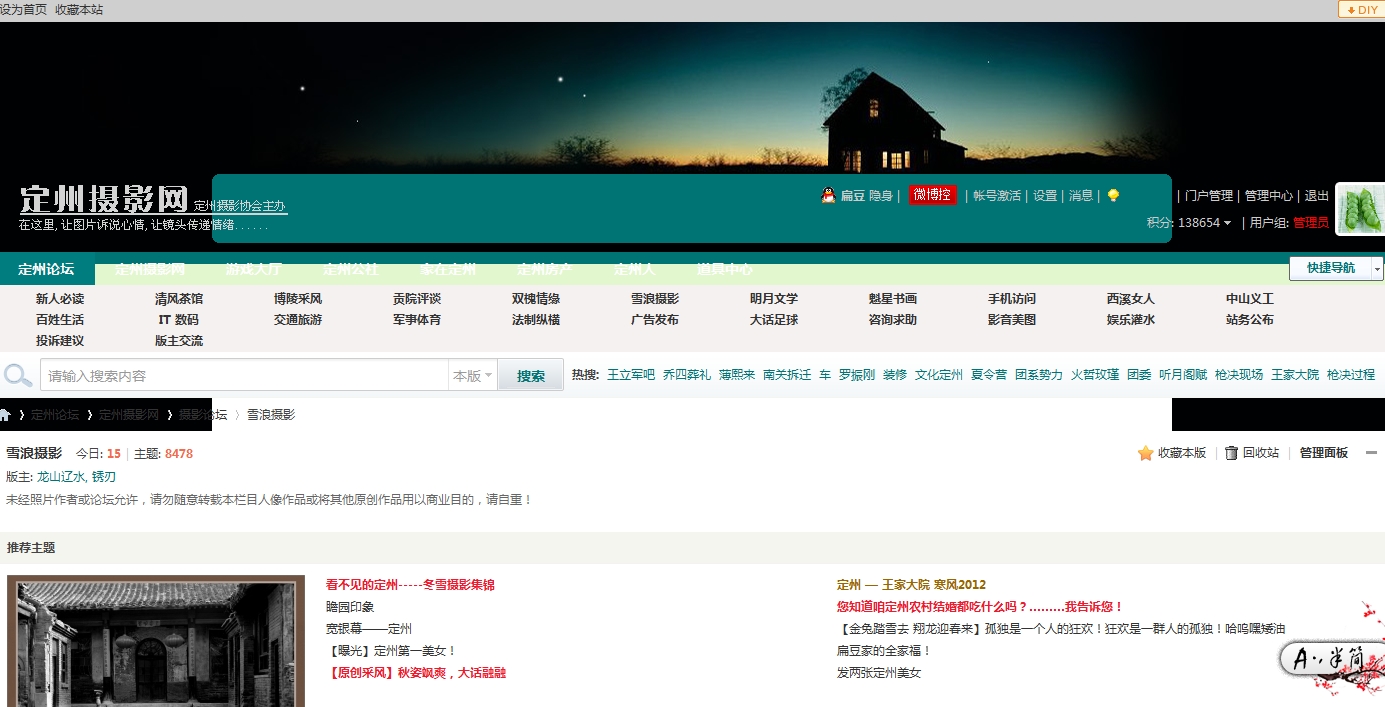The width and height of the screenshot is (1385, 707).
Task: Select the 定州论坛 tab
Action: click(46, 269)
